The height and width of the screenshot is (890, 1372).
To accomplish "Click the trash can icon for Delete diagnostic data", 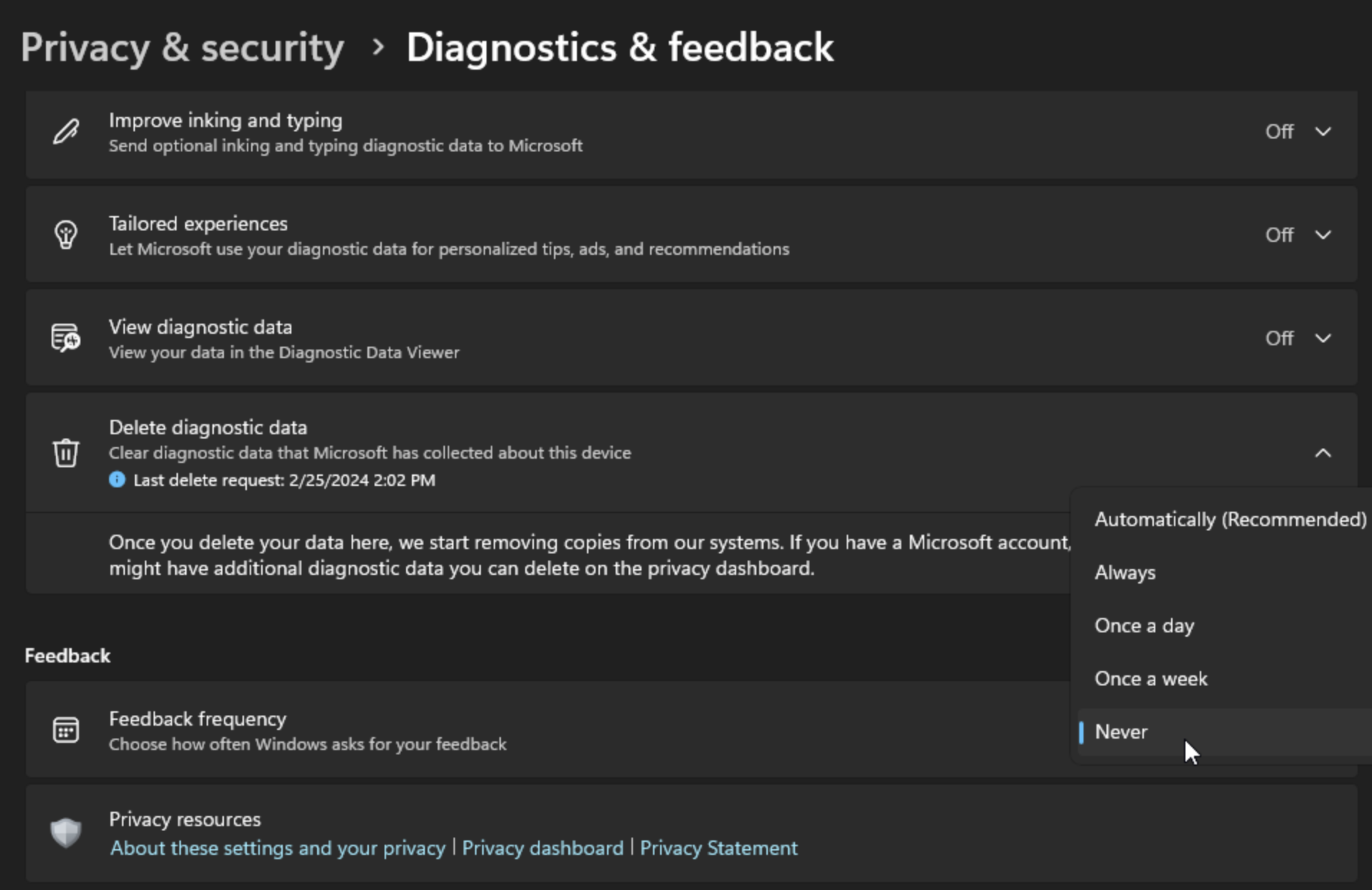I will [66, 453].
